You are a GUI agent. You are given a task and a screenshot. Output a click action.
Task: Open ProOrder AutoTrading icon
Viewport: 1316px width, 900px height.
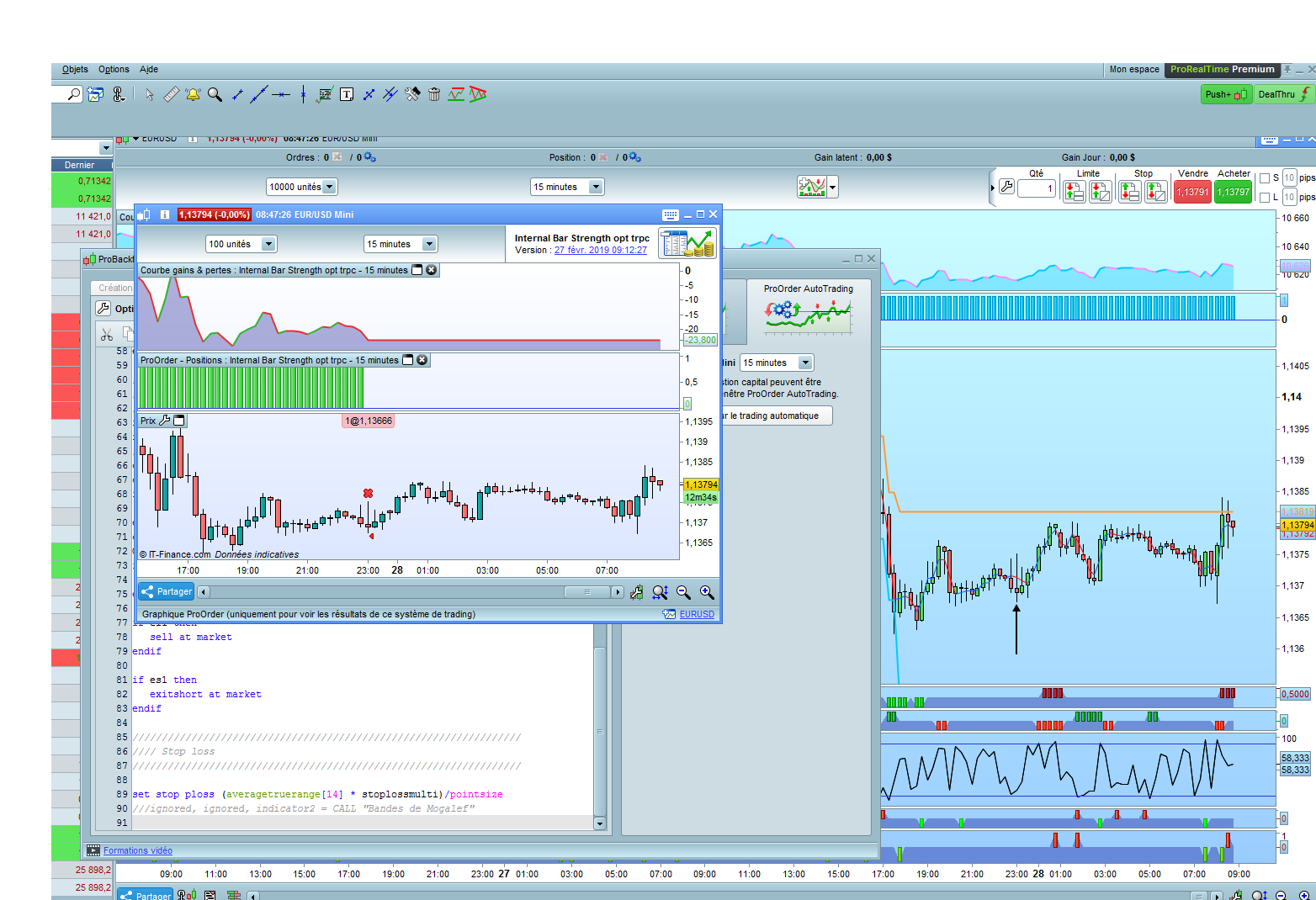(808, 317)
